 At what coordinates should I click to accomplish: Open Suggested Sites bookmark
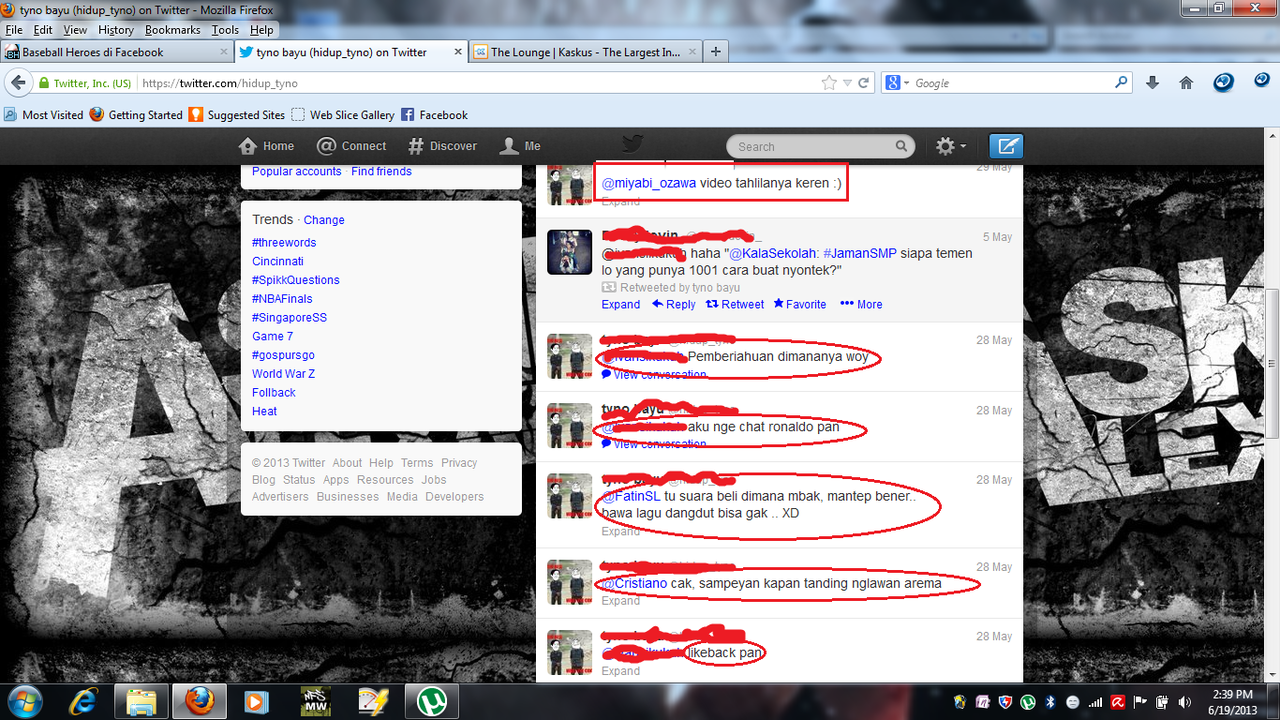pyautogui.click(x=237, y=115)
